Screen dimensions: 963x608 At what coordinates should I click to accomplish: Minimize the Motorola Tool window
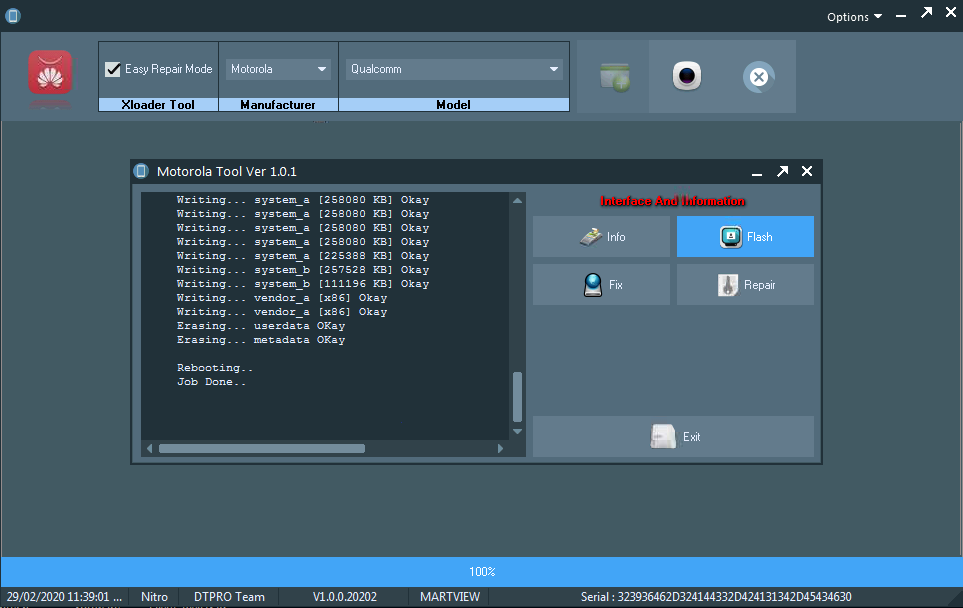(757, 172)
